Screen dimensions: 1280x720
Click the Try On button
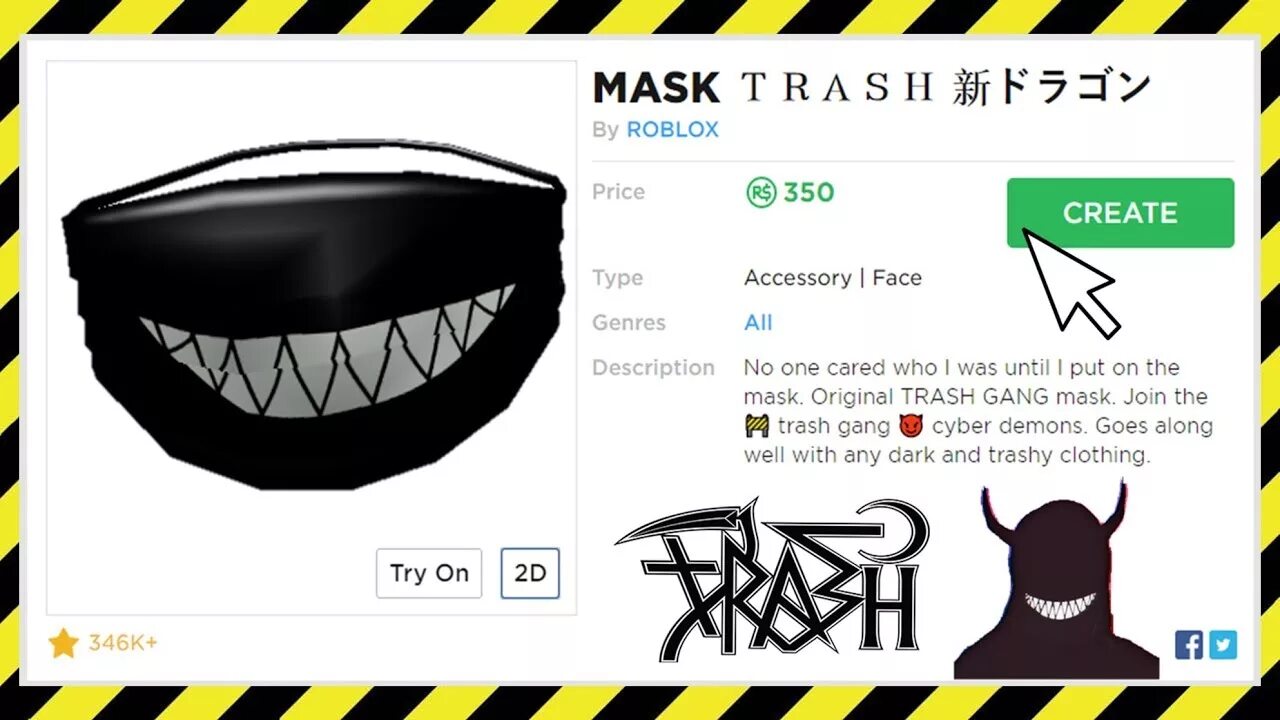(x=429, y=573)
